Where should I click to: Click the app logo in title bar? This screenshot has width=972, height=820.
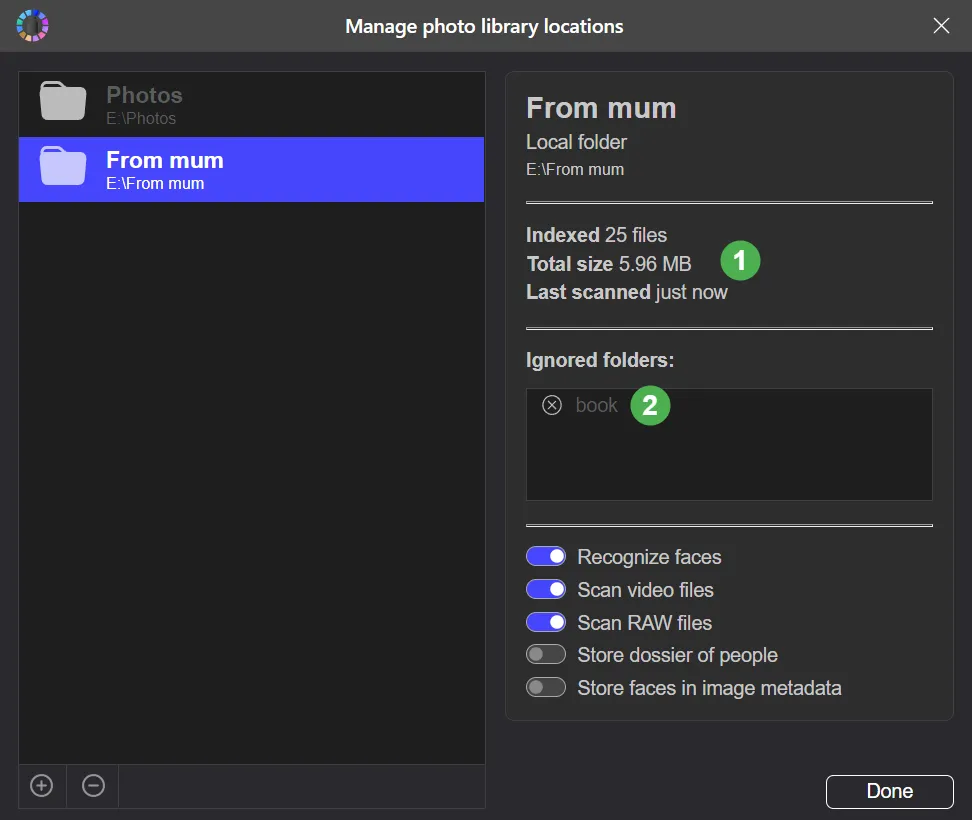(32, 25)
